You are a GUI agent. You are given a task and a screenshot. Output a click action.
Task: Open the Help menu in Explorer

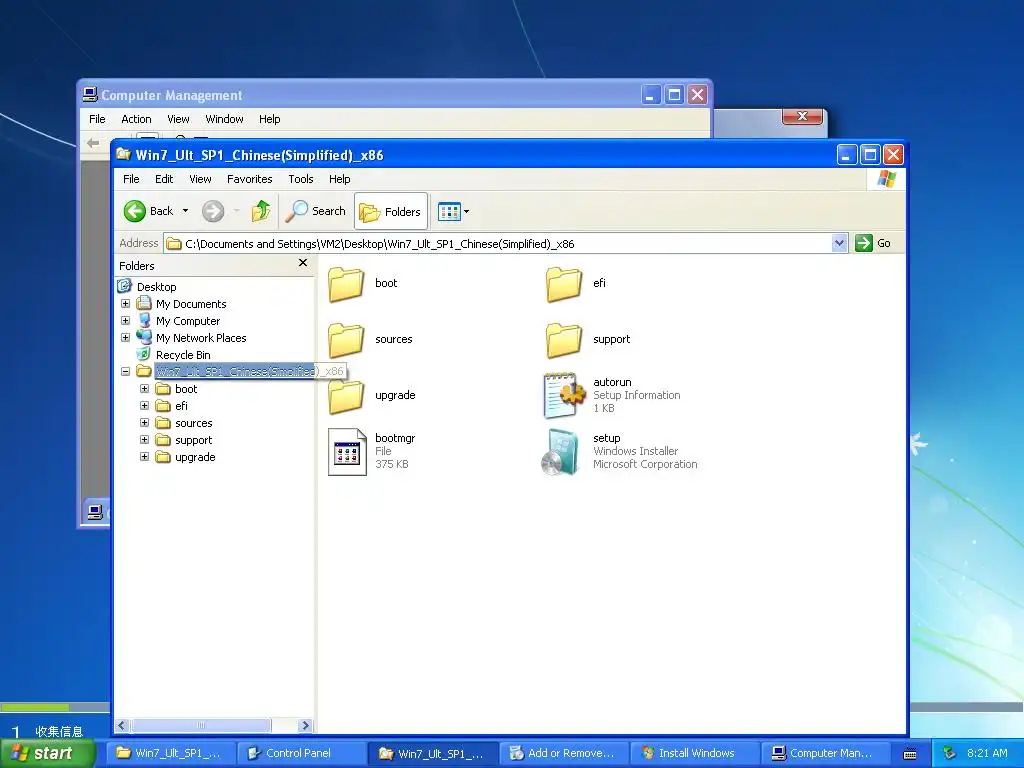coord(339,179)
